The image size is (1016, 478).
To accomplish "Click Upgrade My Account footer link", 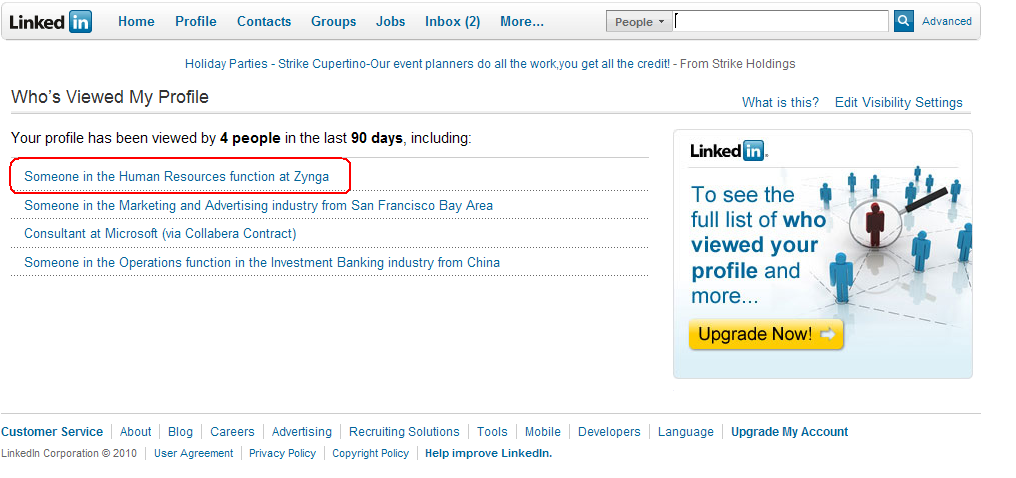I will click(789, 432).
